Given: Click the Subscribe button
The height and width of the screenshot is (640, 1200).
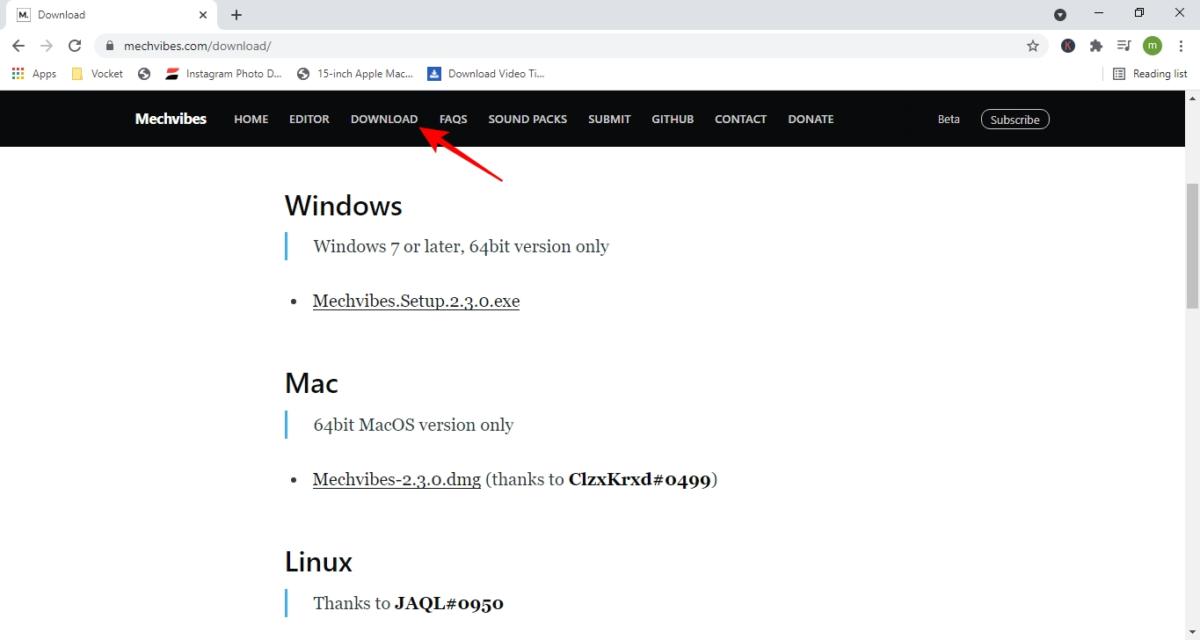Looking at the screenshot, I should 1015,119.
